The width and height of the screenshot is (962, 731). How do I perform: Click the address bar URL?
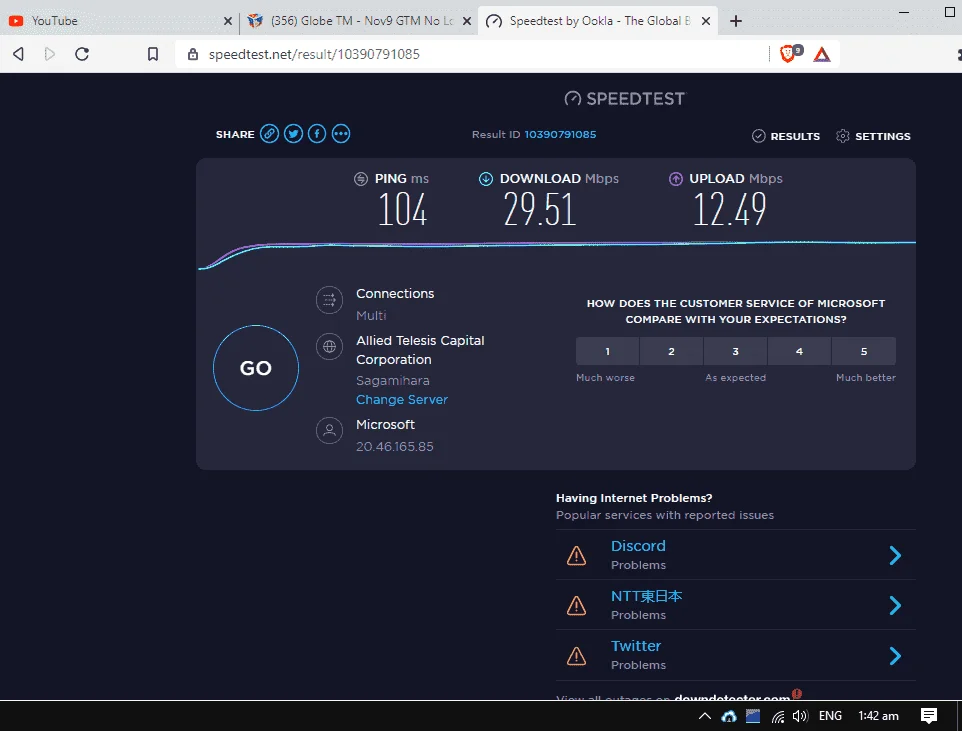(314, 54)
